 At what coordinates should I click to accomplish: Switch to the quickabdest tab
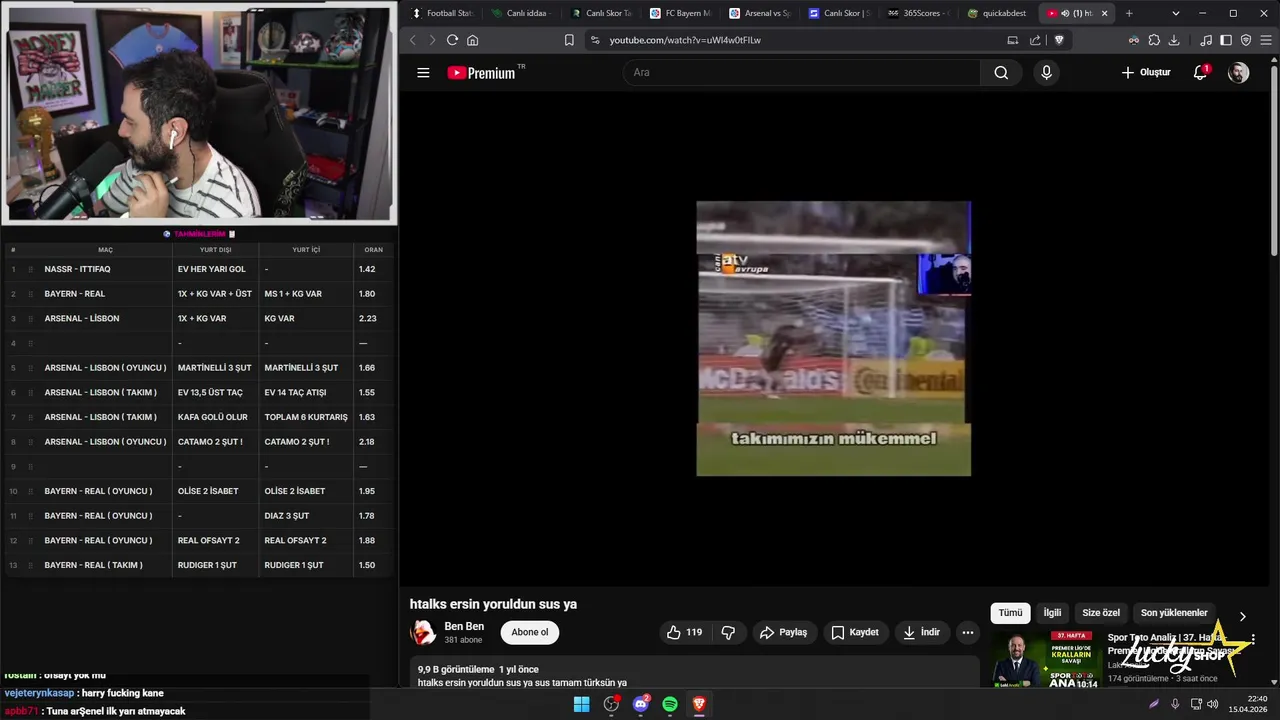coord(998,13)
